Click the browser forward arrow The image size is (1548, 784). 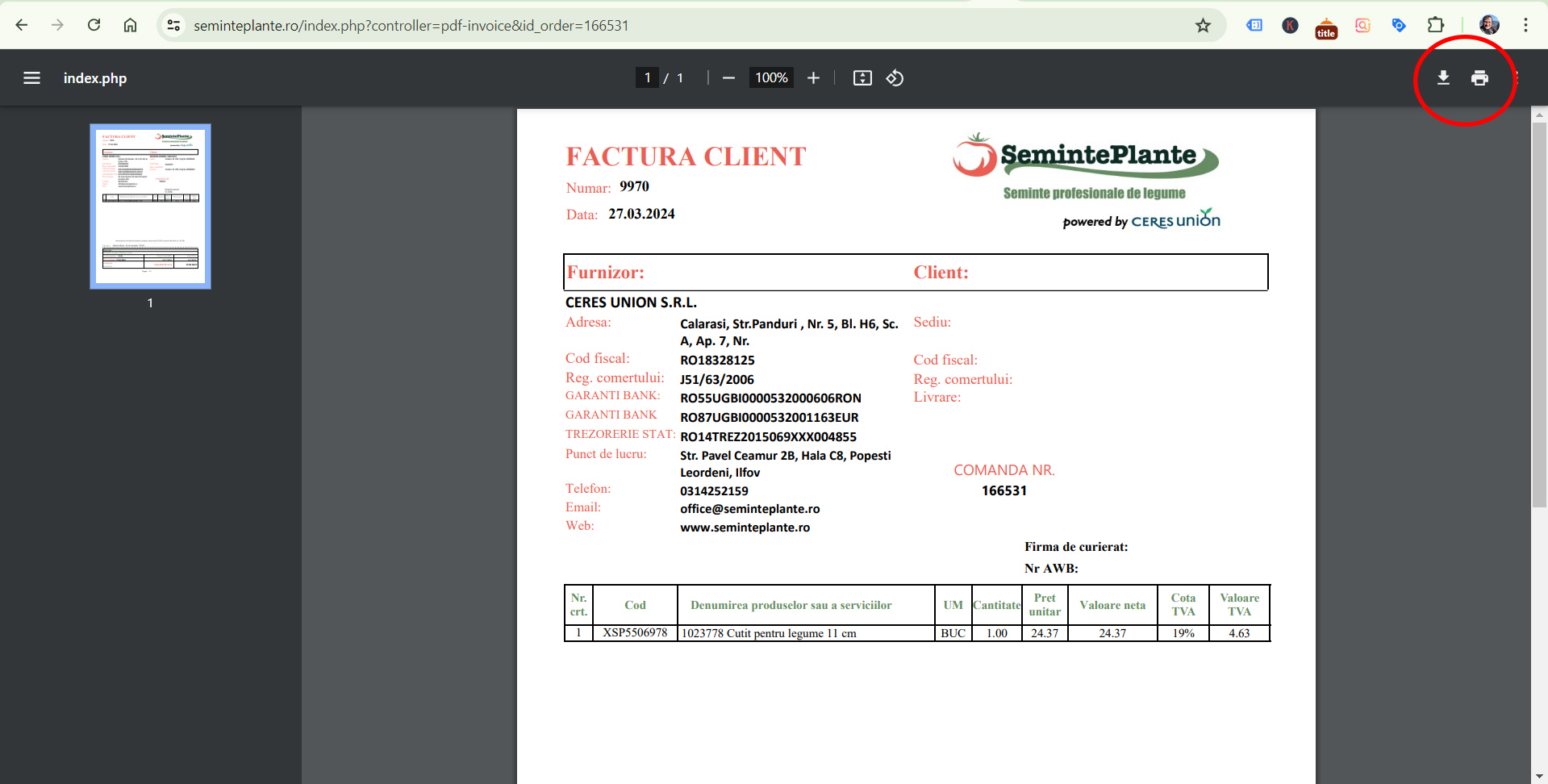[57, 25]
